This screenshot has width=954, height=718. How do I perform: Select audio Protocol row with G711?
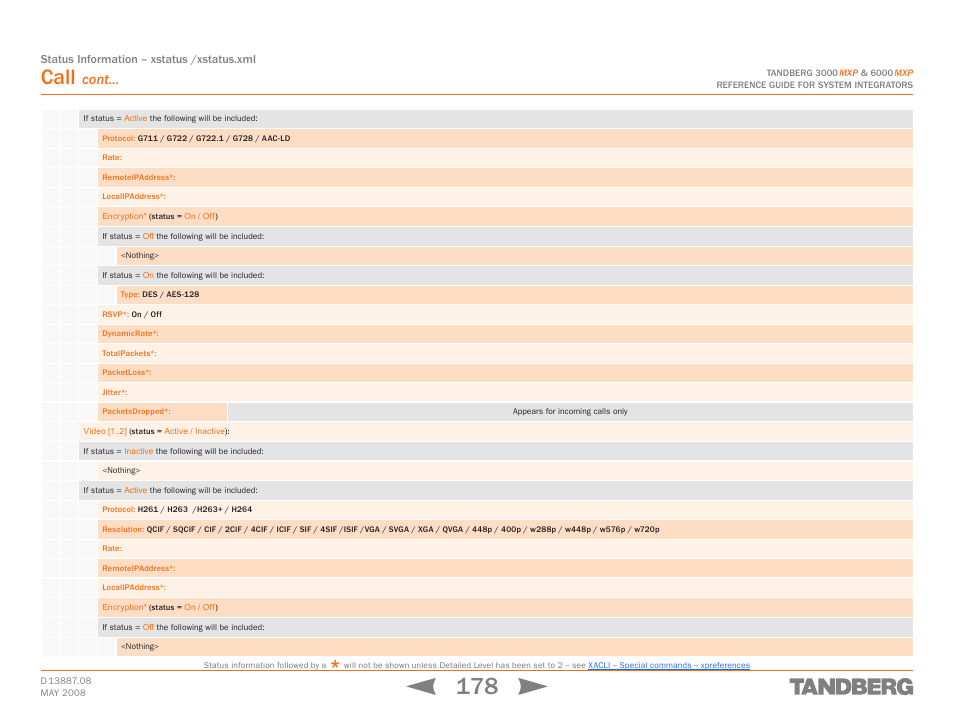point(505,138)
